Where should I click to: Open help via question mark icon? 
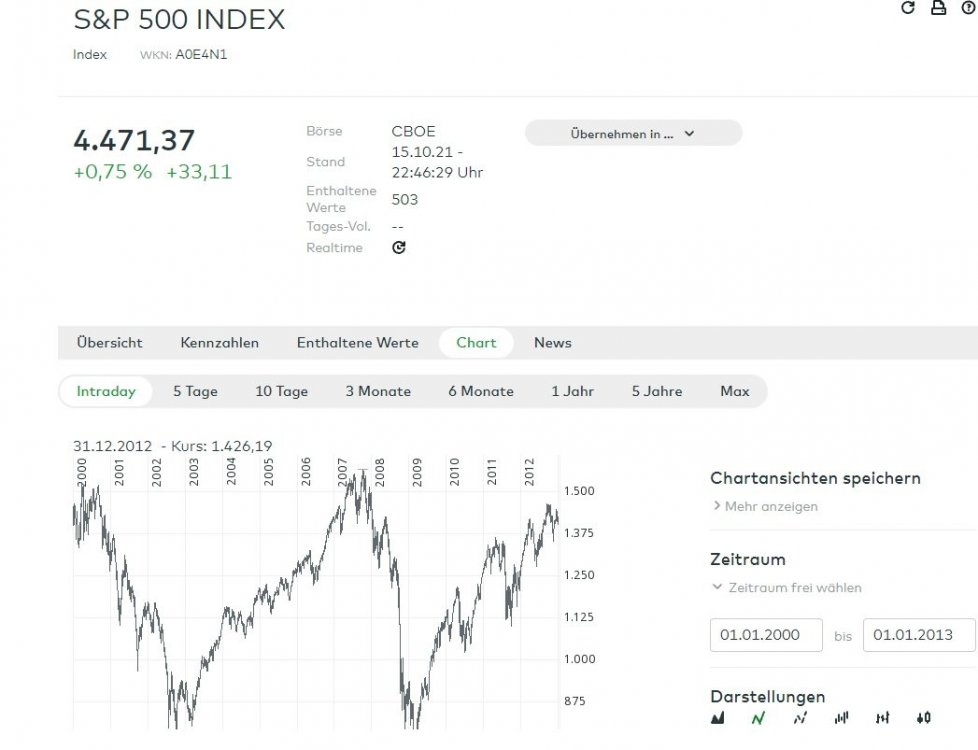click(x=967, y=8)
